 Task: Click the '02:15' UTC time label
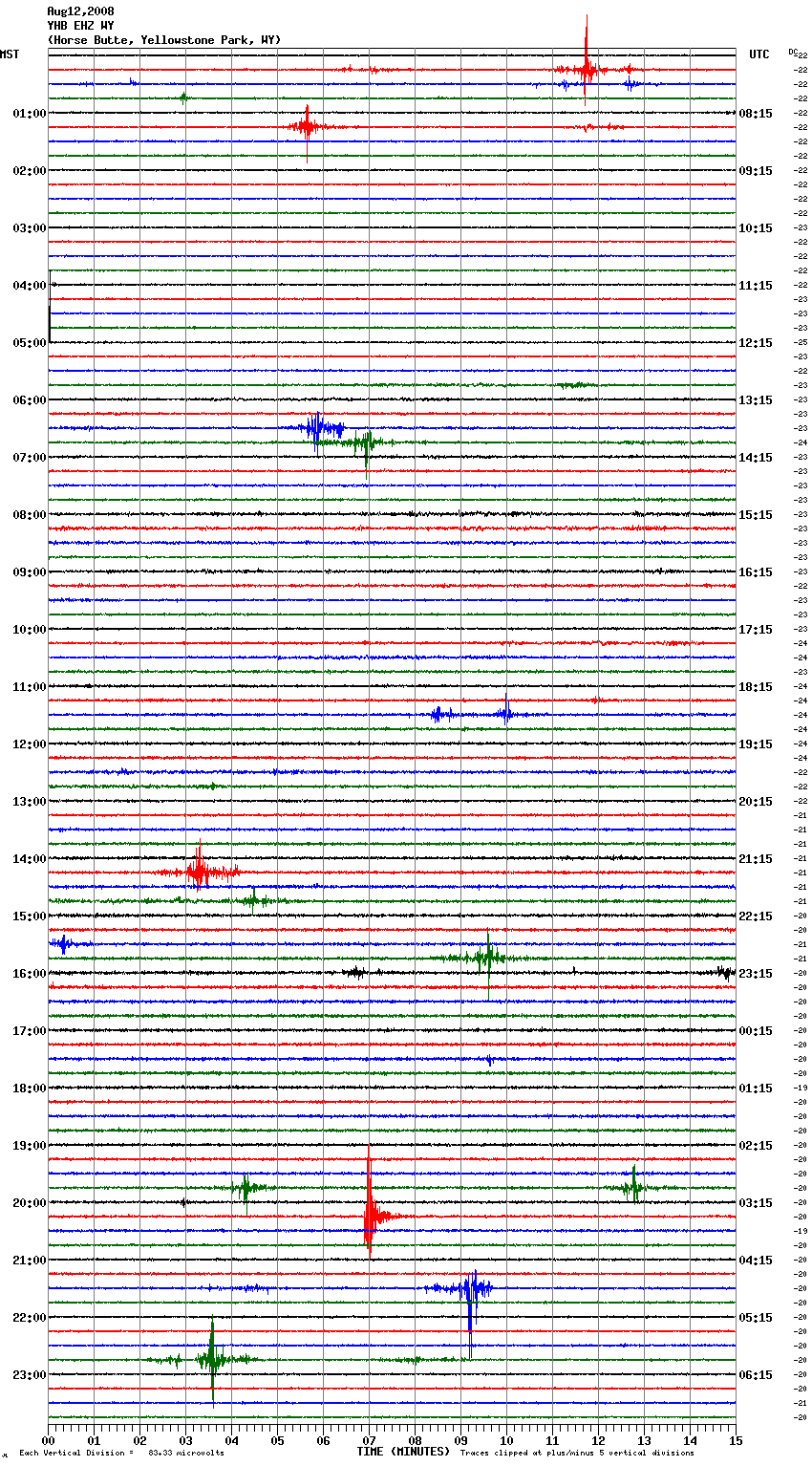756,1146
